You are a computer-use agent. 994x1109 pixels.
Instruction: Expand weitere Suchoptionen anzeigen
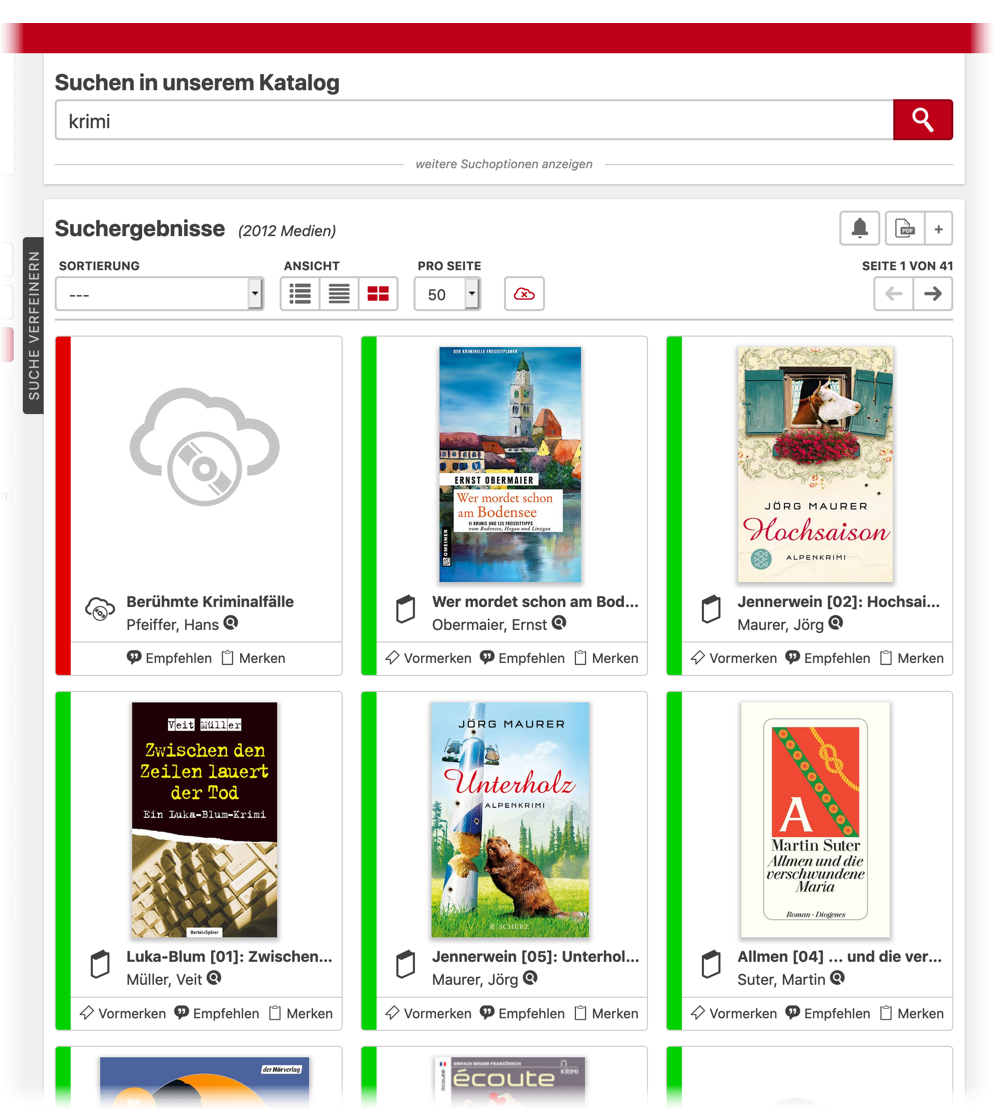point(504,164)
